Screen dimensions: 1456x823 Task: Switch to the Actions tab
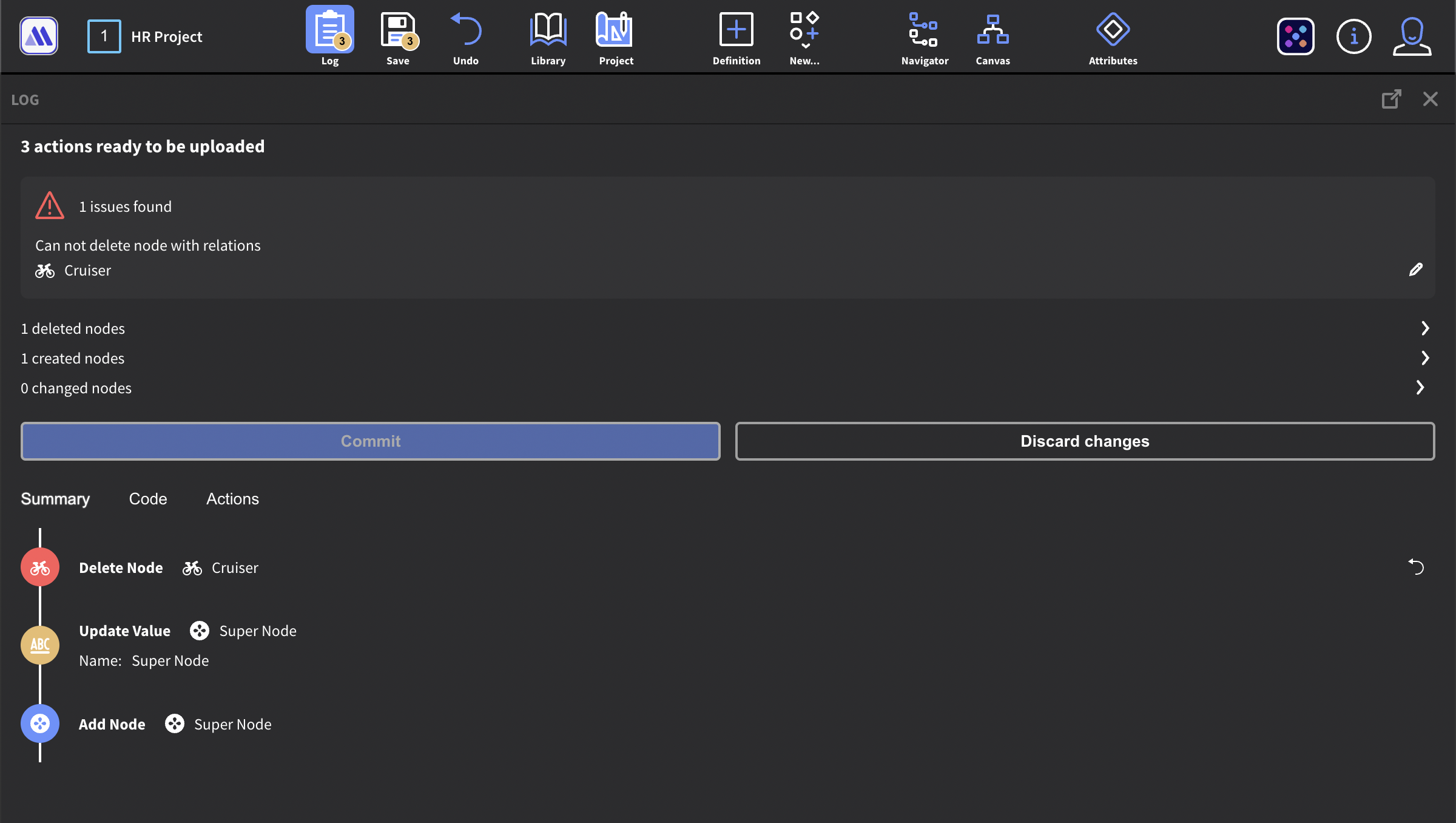[x=232, y=499]
